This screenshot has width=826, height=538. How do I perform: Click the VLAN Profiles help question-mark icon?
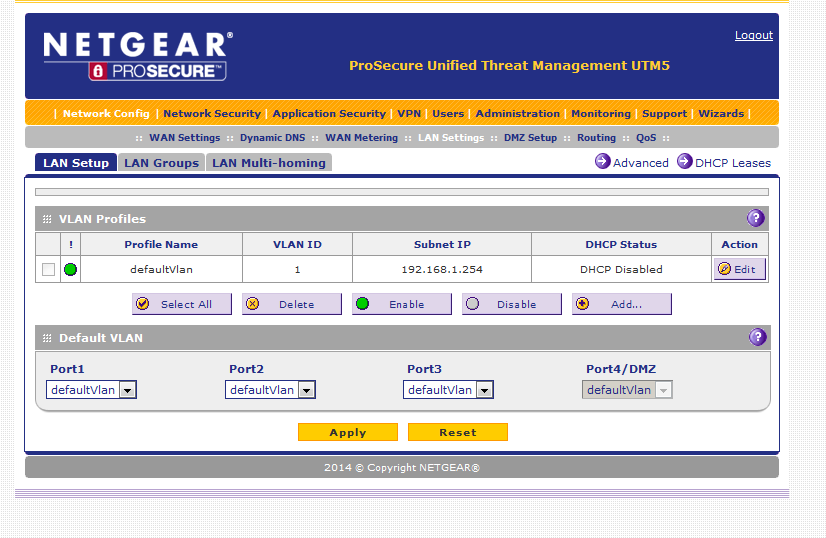(756, 218)
